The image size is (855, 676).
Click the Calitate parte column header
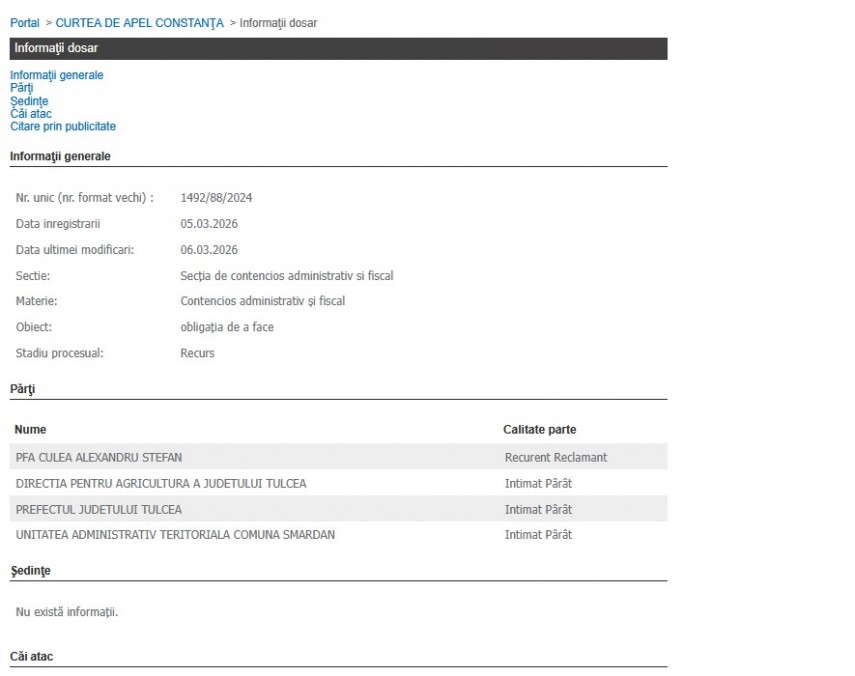[x=539, y=430]
